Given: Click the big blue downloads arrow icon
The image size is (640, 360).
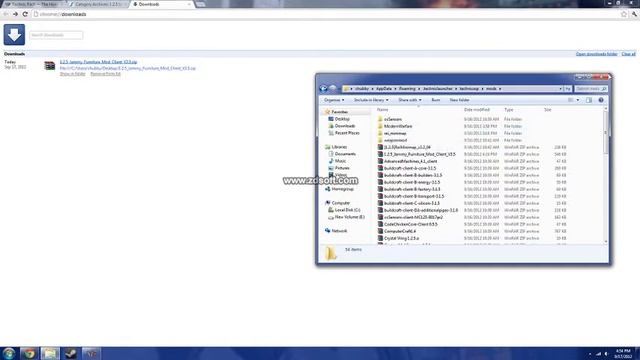Looking at the screenshot, I should tap(14, 35).
